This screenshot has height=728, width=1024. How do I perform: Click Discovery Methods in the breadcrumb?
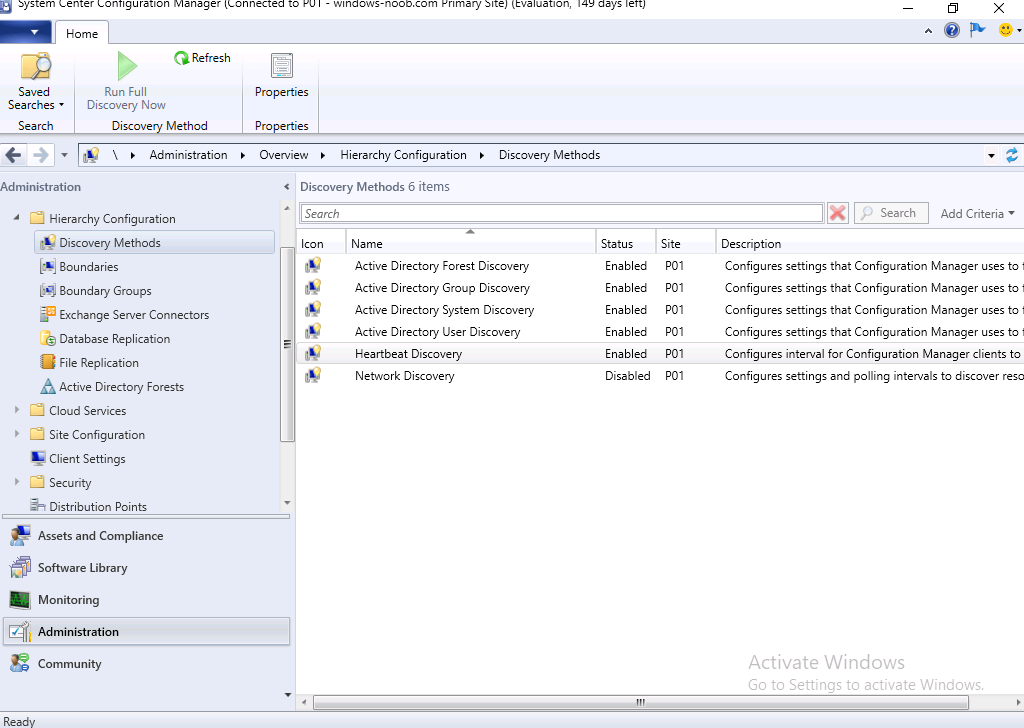549,155
